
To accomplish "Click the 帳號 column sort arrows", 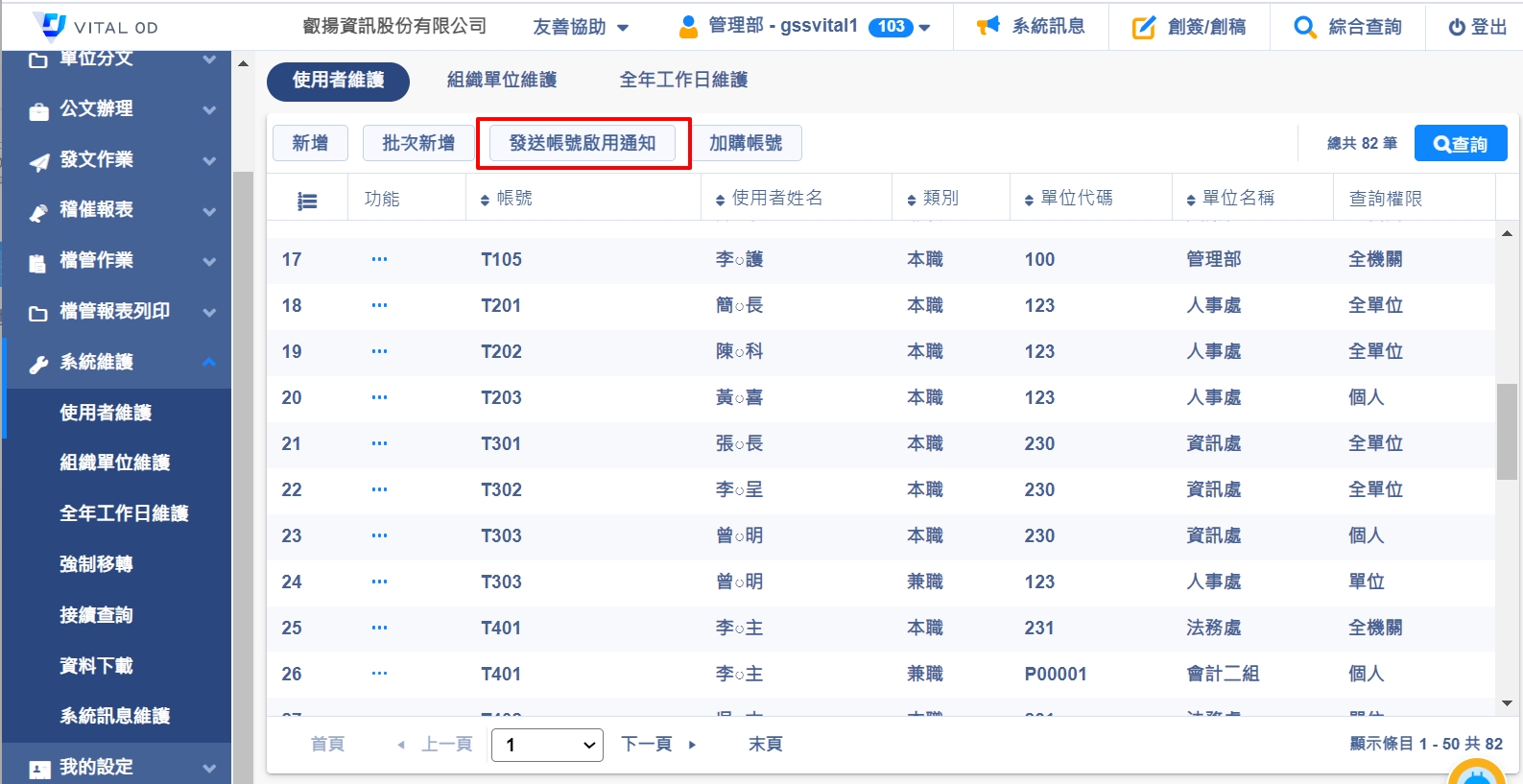I will (485, 200).
